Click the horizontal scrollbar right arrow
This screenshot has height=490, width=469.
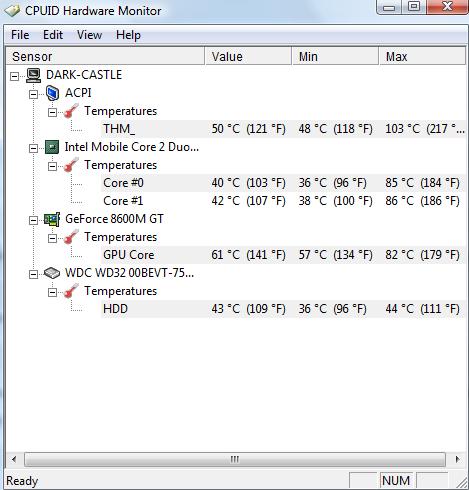(457, 459)
